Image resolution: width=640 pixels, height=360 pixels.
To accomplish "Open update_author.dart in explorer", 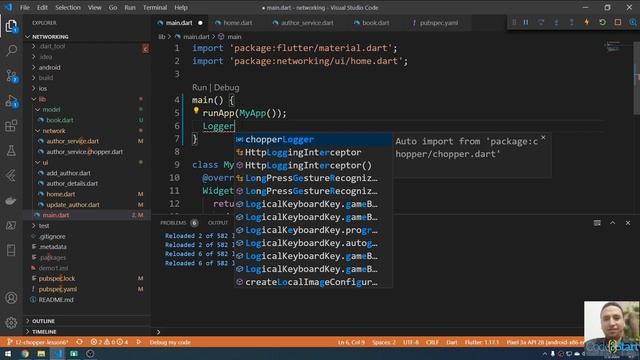I will pos(73,204).
